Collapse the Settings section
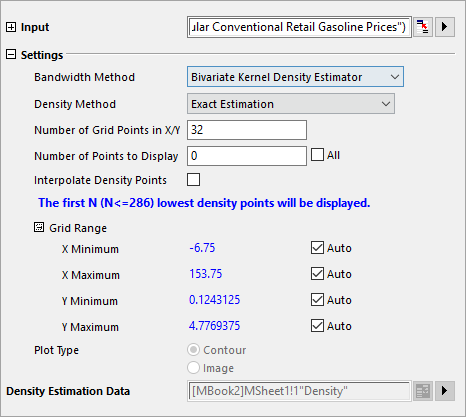Image resolution: width=466 pixels, height=417 pixels. tap(11, 54)
